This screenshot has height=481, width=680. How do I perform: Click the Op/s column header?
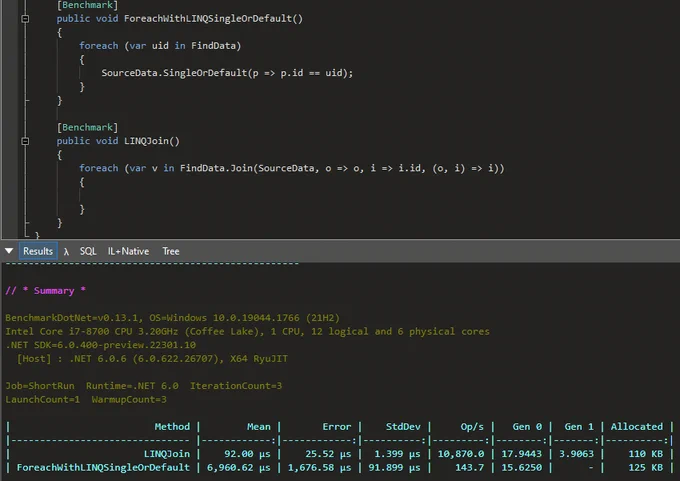(472, 427)
